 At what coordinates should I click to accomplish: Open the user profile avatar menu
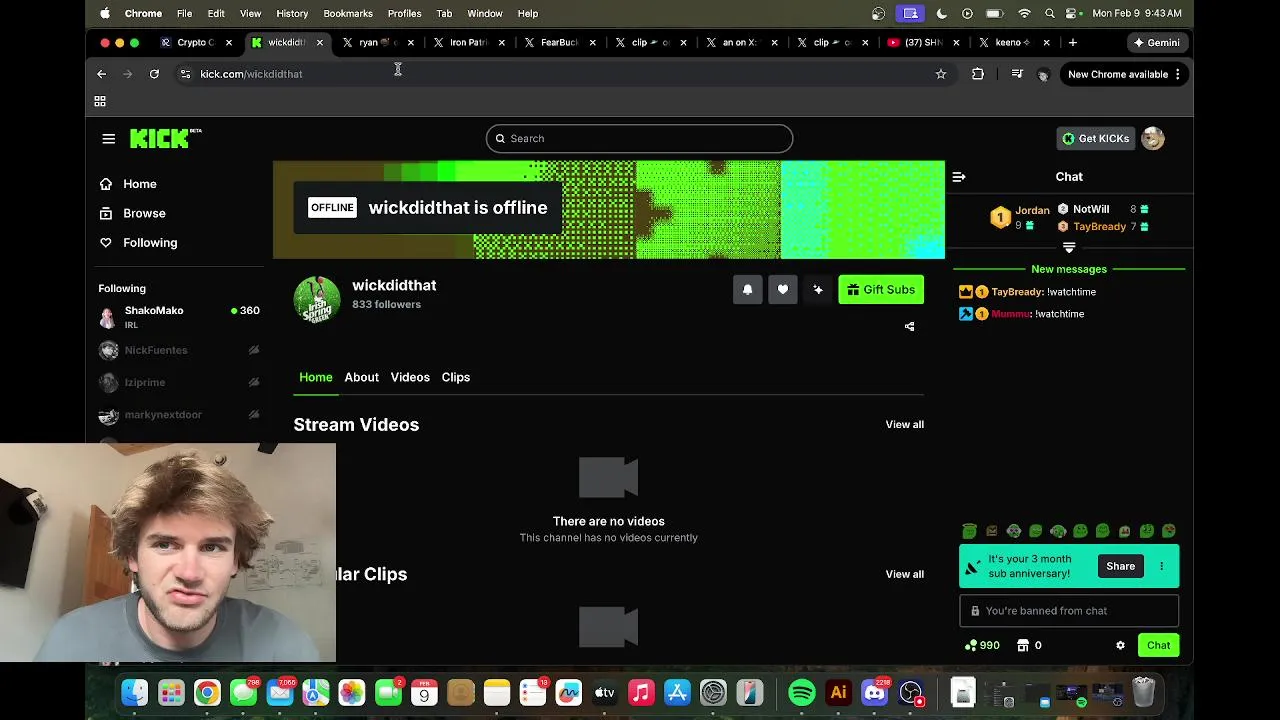coord(1153,139)
